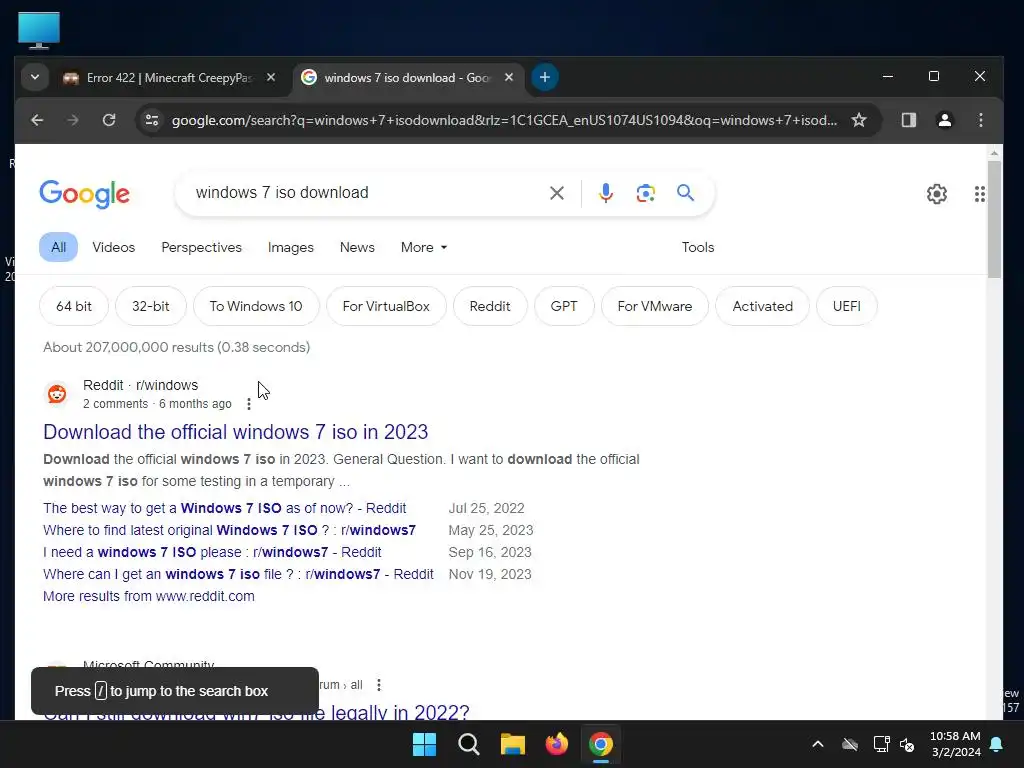Screen dimensions: 1024x768
Task: Open options for Microsoft Community result
Action: tap(379, 685)
